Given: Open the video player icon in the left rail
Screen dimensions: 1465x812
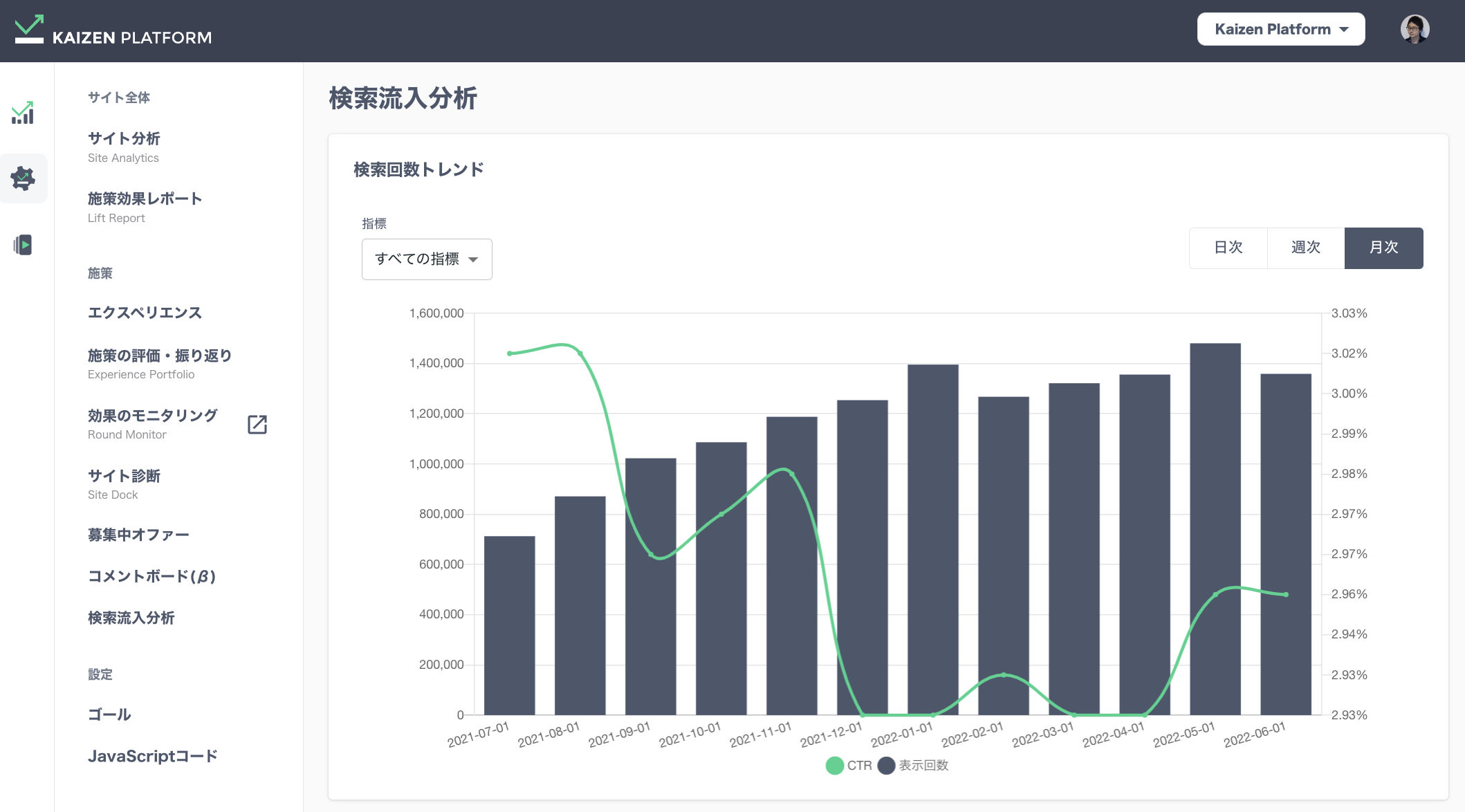Looking at the screenshot, I should click(24, 246).
